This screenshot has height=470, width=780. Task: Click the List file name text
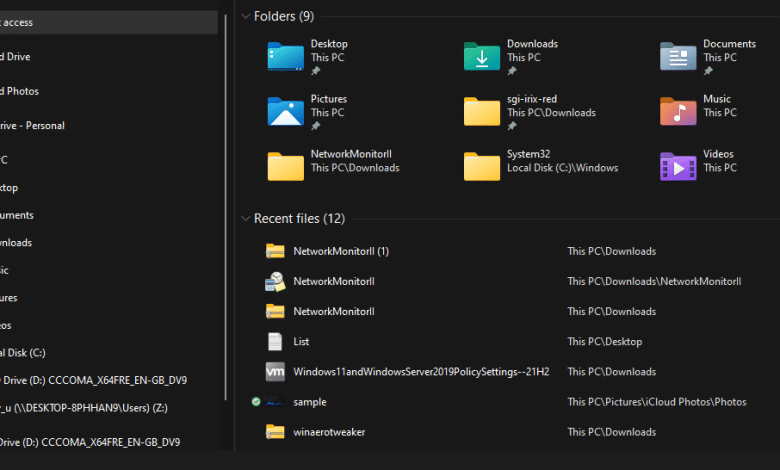click(x=301, y=342)
